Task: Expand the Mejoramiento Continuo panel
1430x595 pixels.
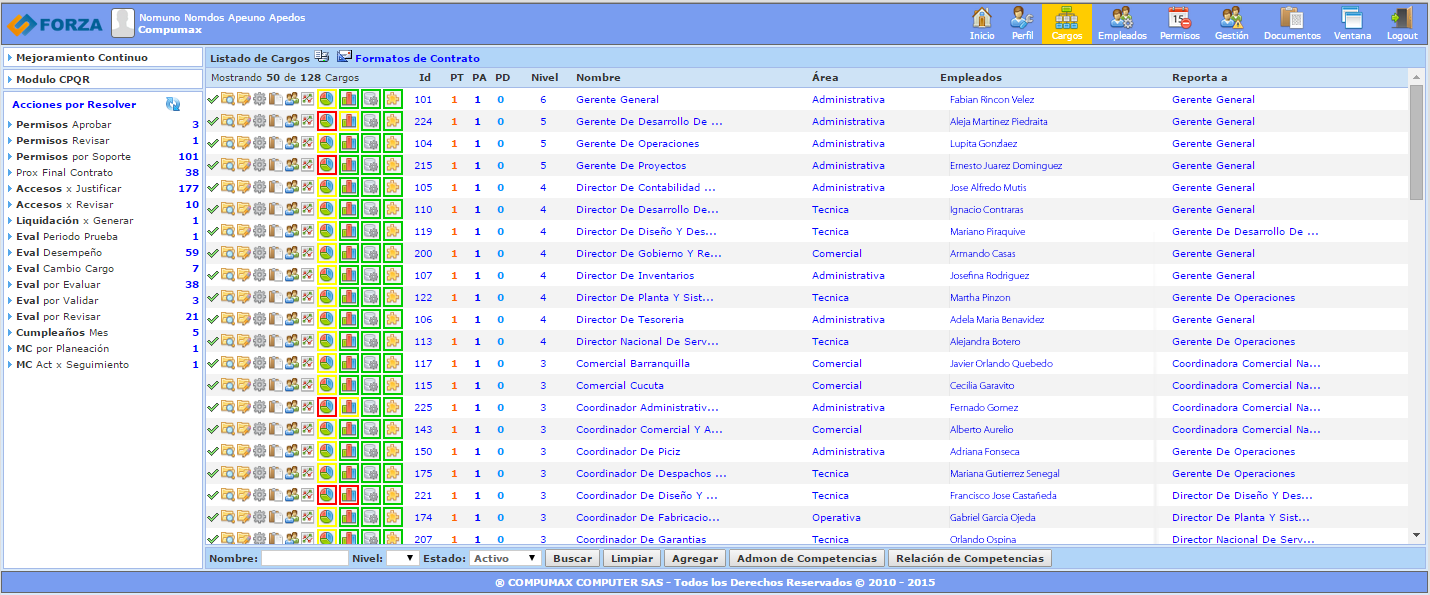Action: (103, 58)
